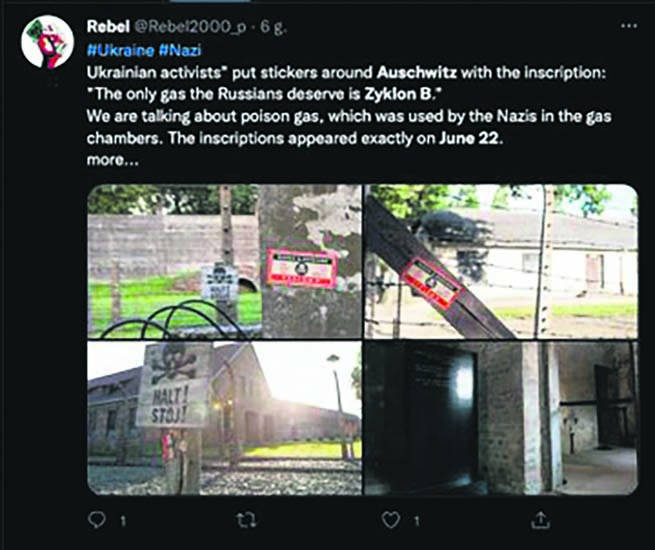Expand the tweet text with 'more...'
Screen dimensions: 655x550
pos(112,160)
